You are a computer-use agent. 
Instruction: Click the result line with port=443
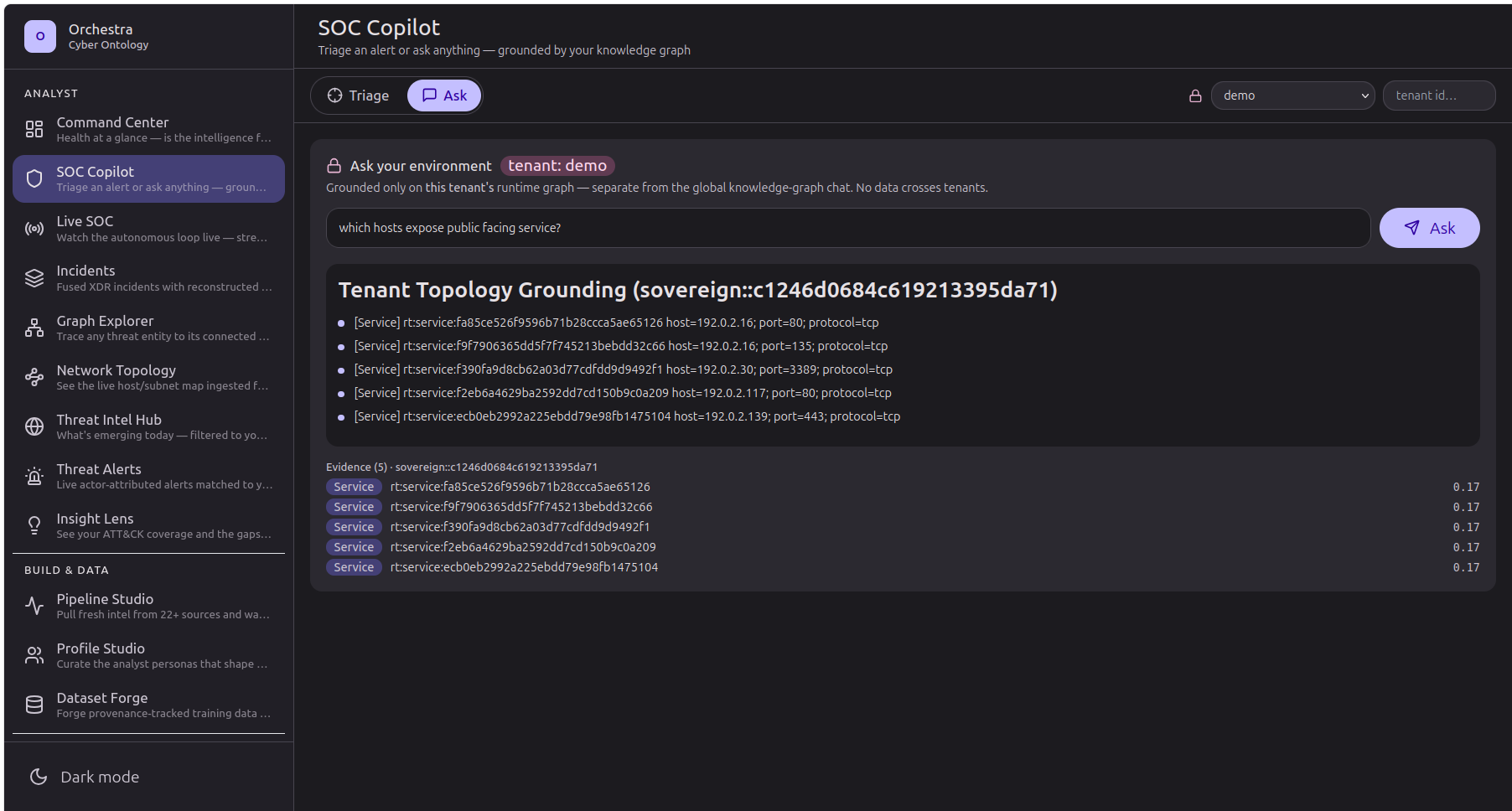point(627,416)
